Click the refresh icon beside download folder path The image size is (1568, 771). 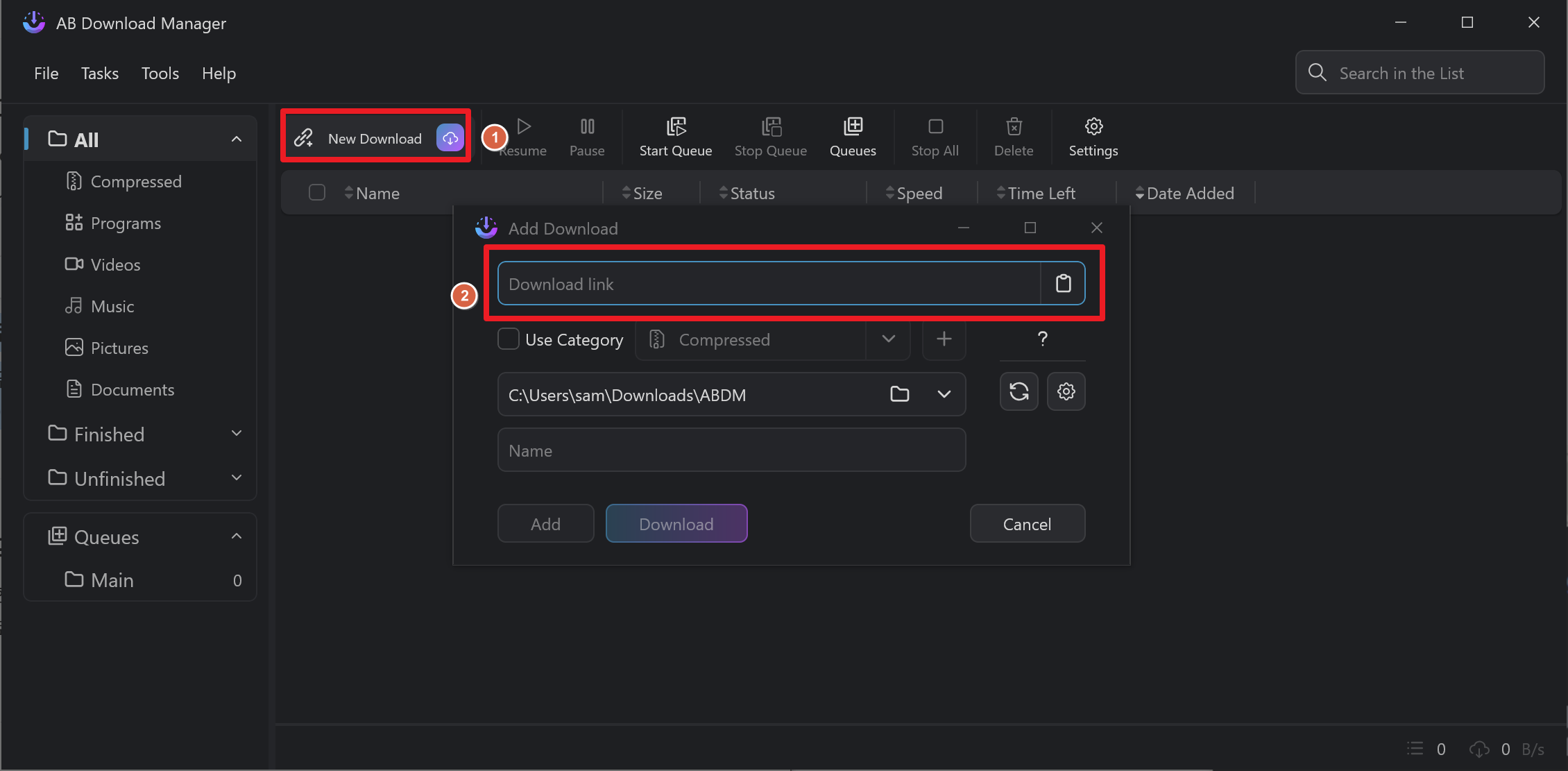(1019, 391)
